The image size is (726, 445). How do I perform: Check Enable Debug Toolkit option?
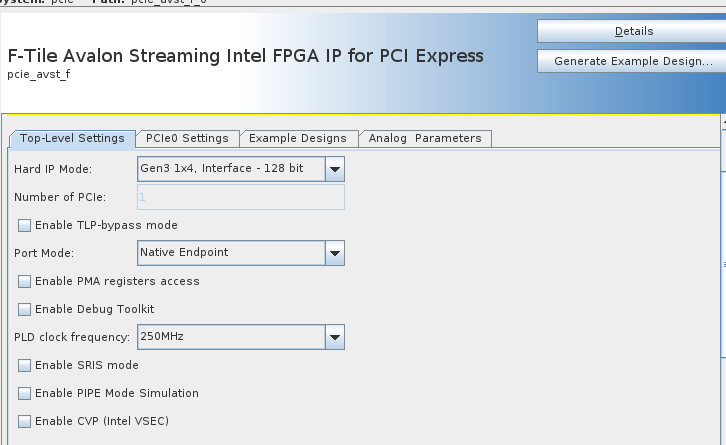(x=25, y=309)
